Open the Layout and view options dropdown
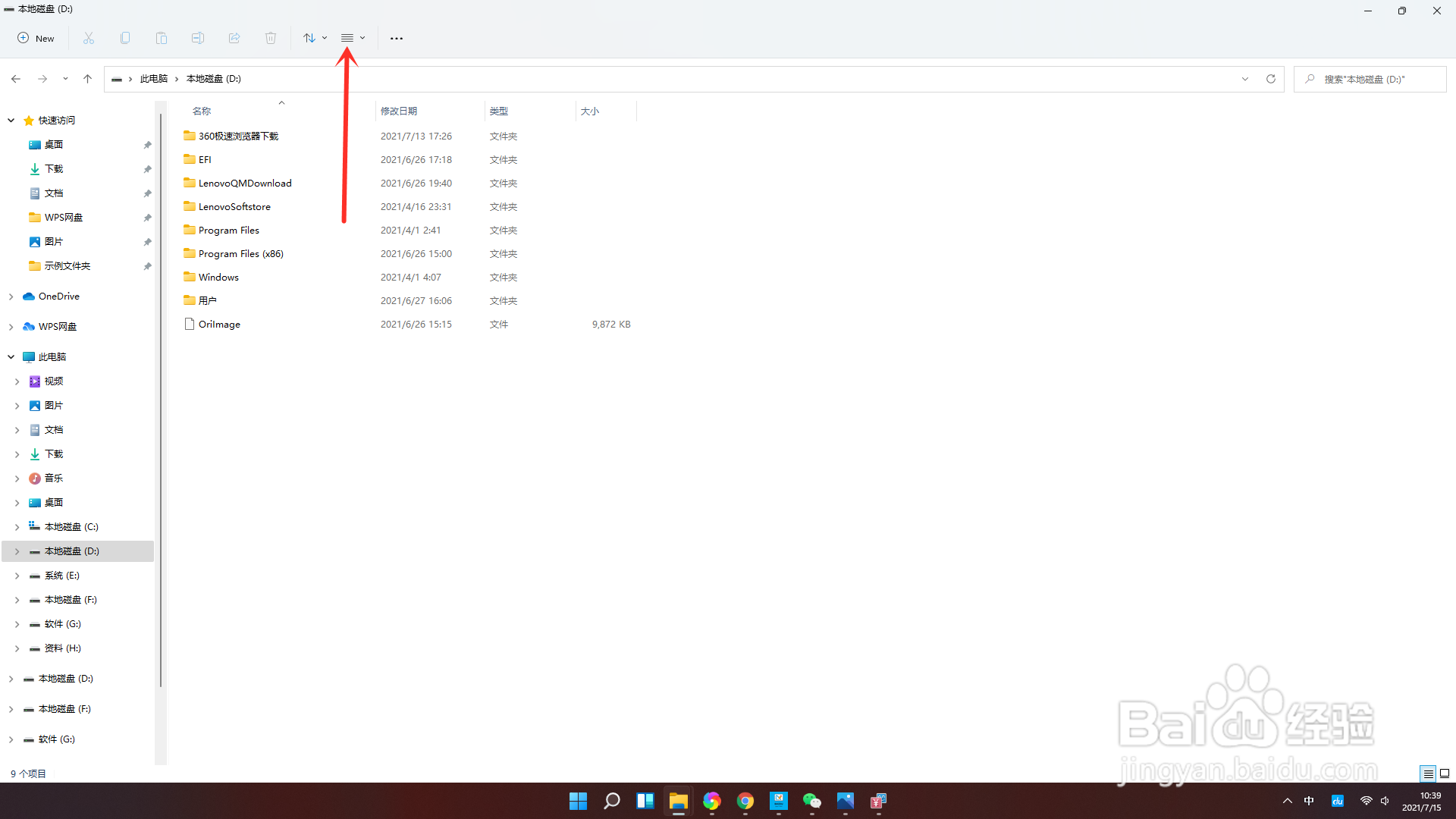 click(x=353, y=38)
